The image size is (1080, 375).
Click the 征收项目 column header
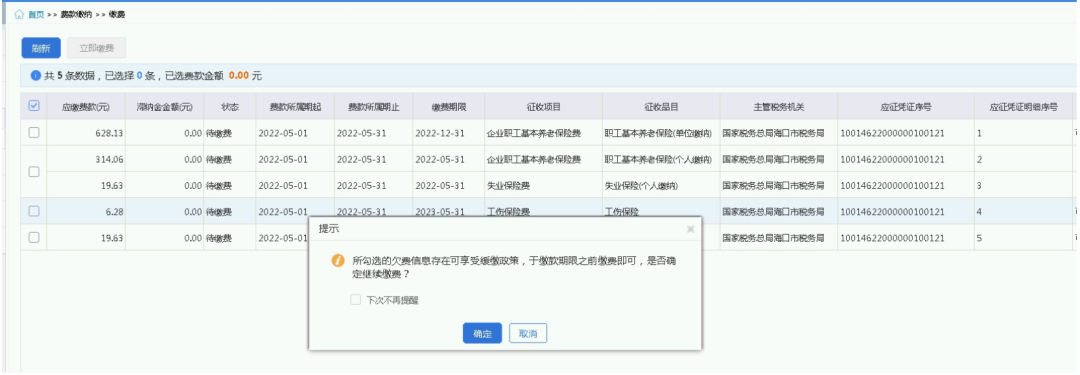tap(543, 107)
